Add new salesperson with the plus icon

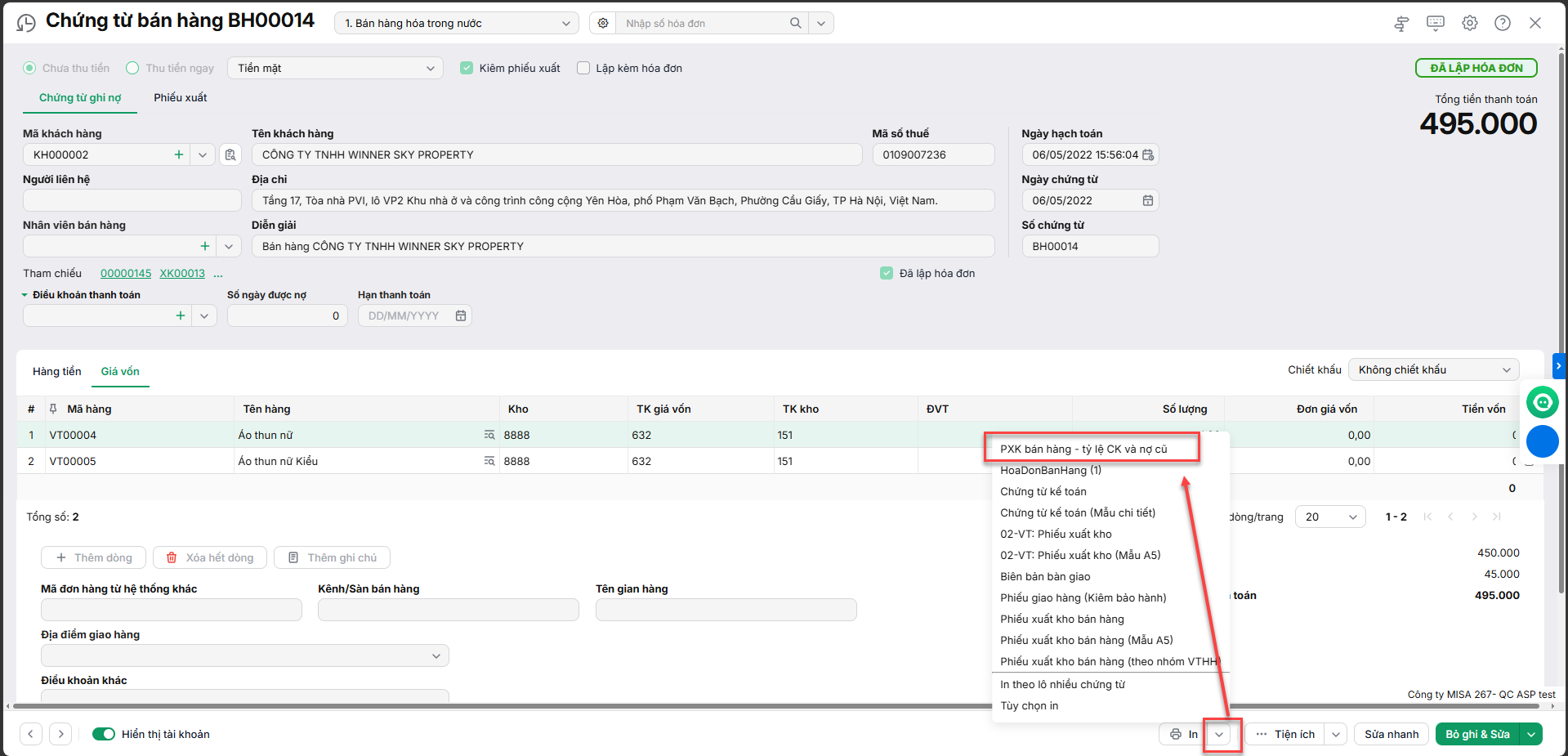point(205,246)
